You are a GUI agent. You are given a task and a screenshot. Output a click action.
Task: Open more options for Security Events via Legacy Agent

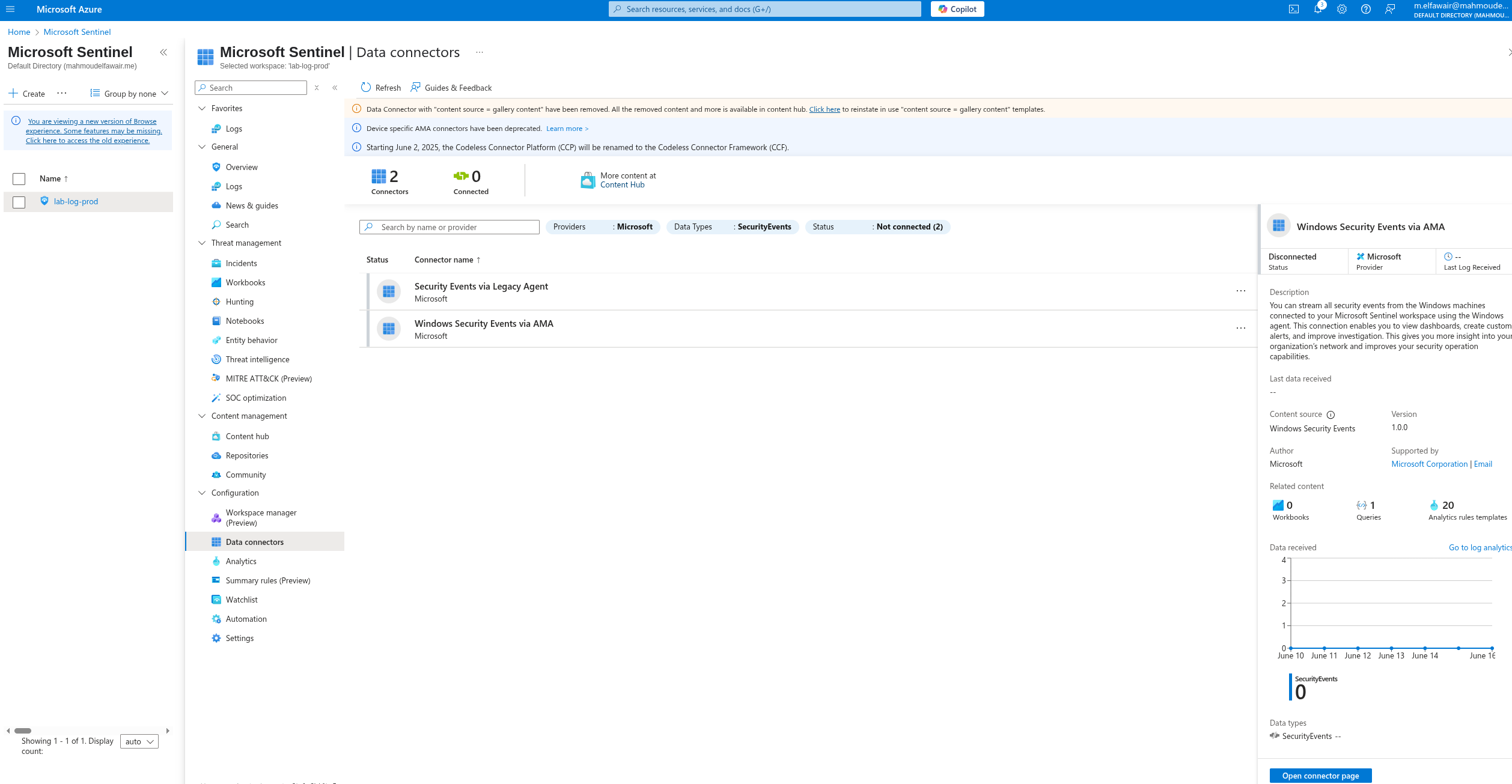tap(1240, 291)
